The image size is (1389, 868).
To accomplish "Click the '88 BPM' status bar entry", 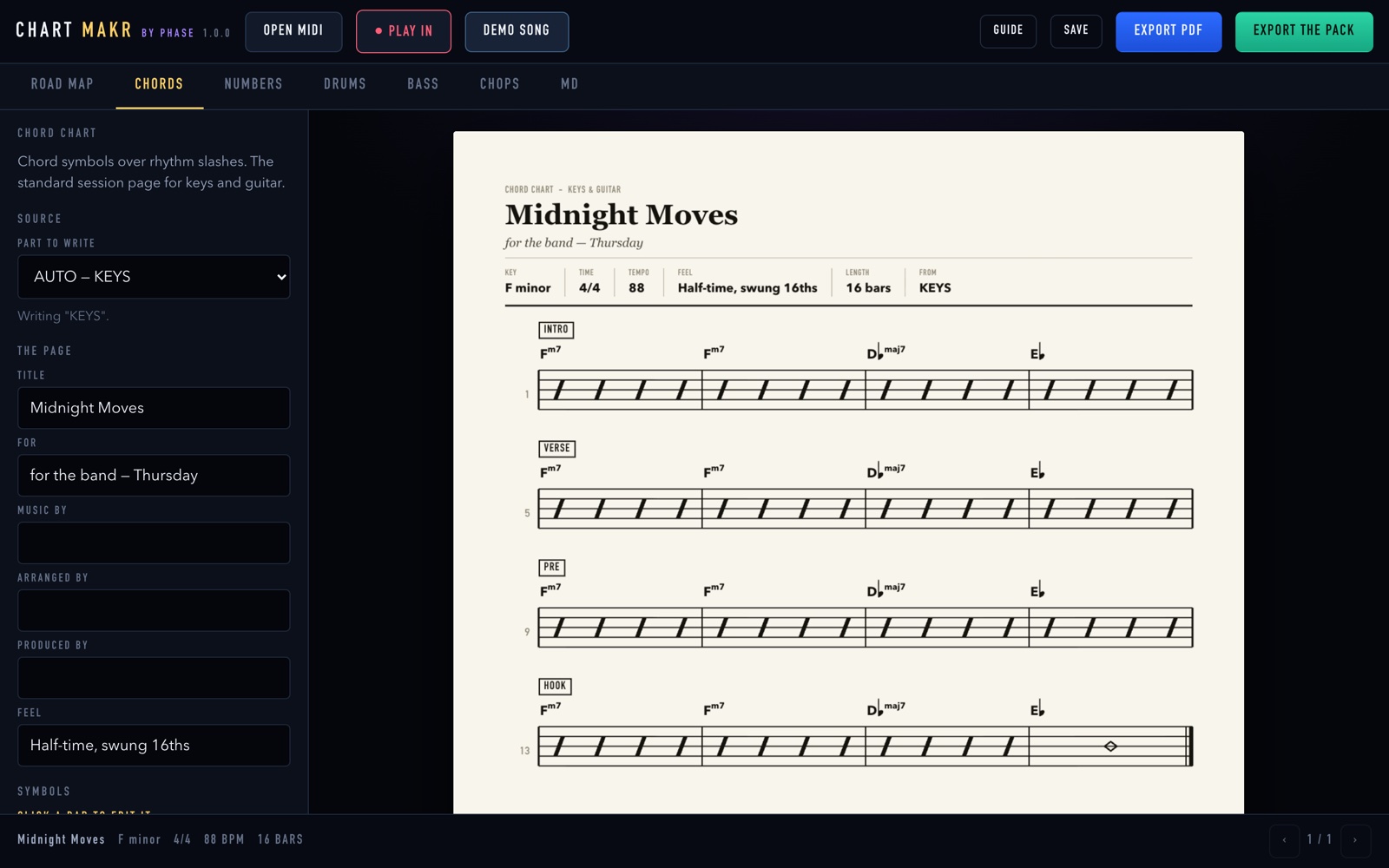I will coord(224,839).
